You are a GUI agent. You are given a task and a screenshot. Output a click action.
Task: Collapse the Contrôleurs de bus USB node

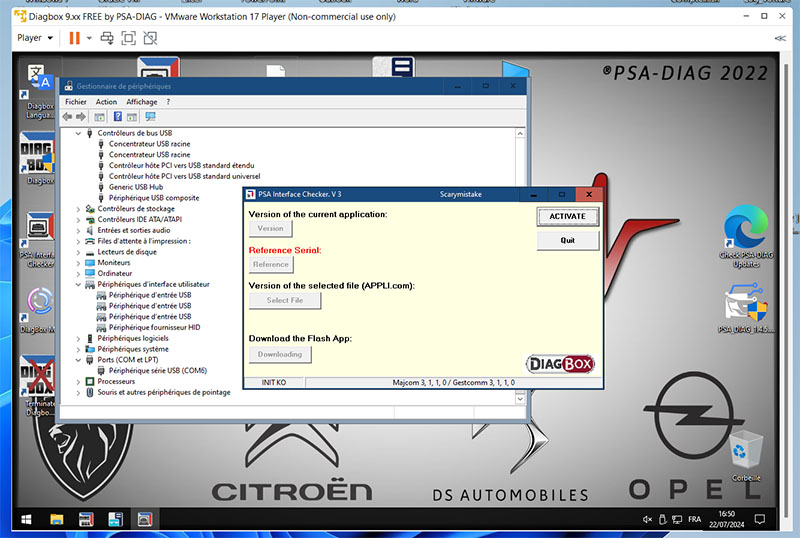point(78,133)
